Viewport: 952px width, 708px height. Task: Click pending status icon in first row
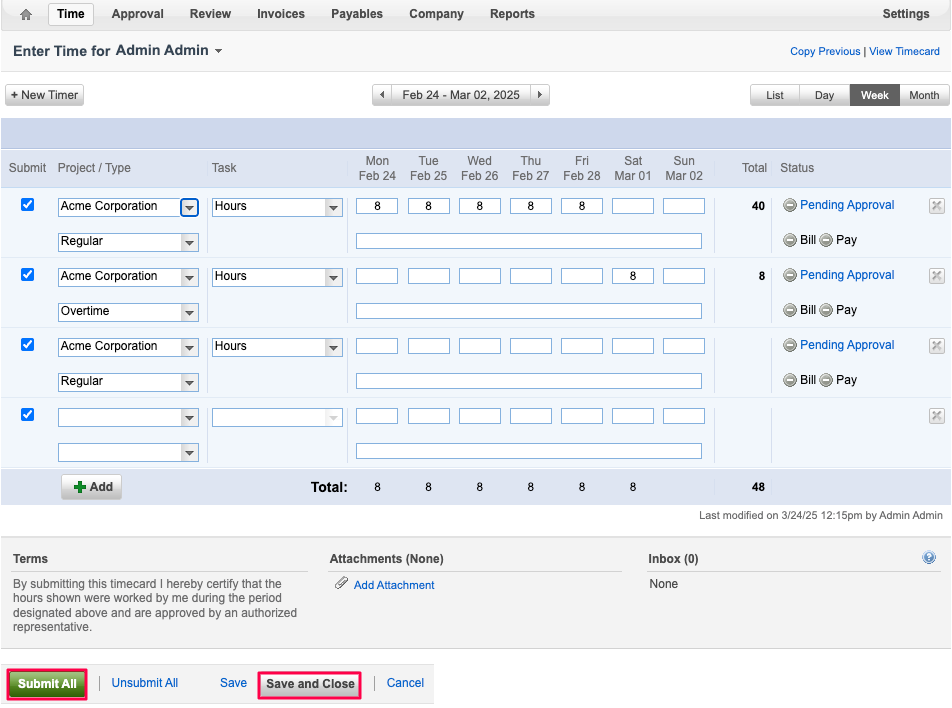pyautogui.click(x=790, y=205)
